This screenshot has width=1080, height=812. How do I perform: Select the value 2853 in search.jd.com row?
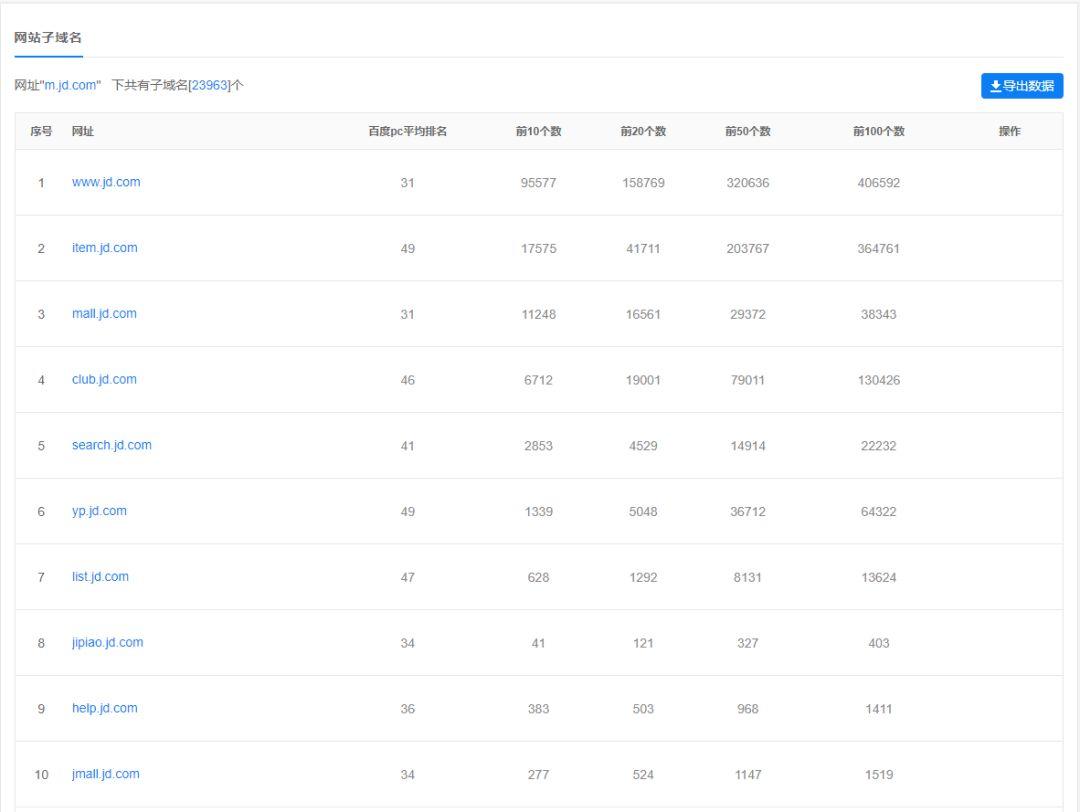coord(539,446)
